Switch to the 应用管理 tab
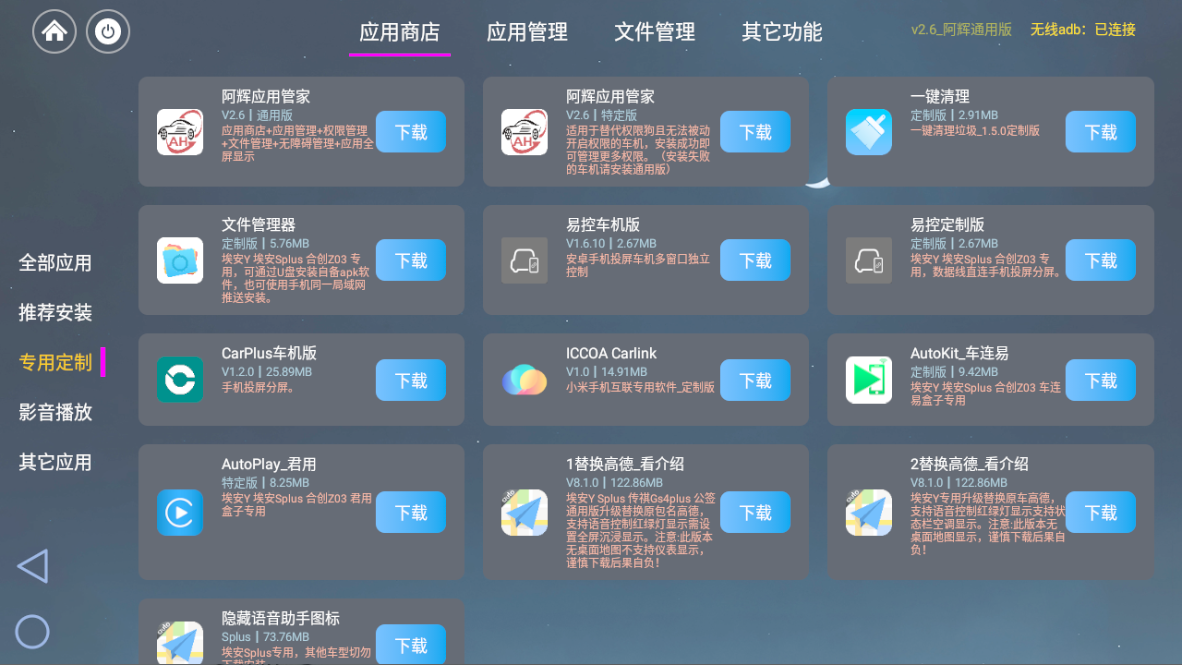1182x665 pixels. click(527, 32)
